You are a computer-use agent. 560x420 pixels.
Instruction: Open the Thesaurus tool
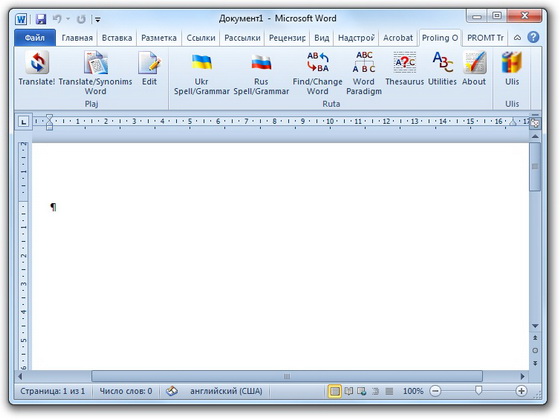pyautogui.click(x=405, y=69)
